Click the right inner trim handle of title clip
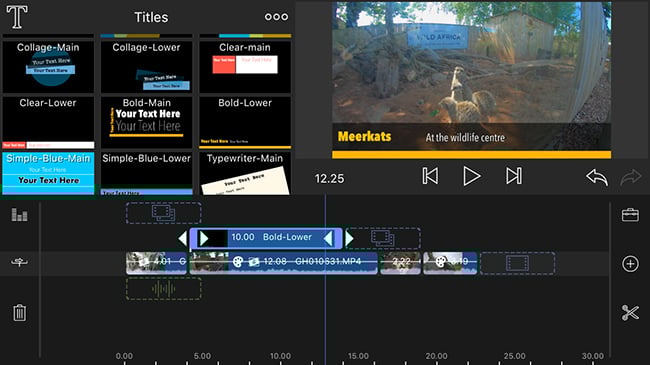Screen dimensions: 650x365 [x=328, y=238]
